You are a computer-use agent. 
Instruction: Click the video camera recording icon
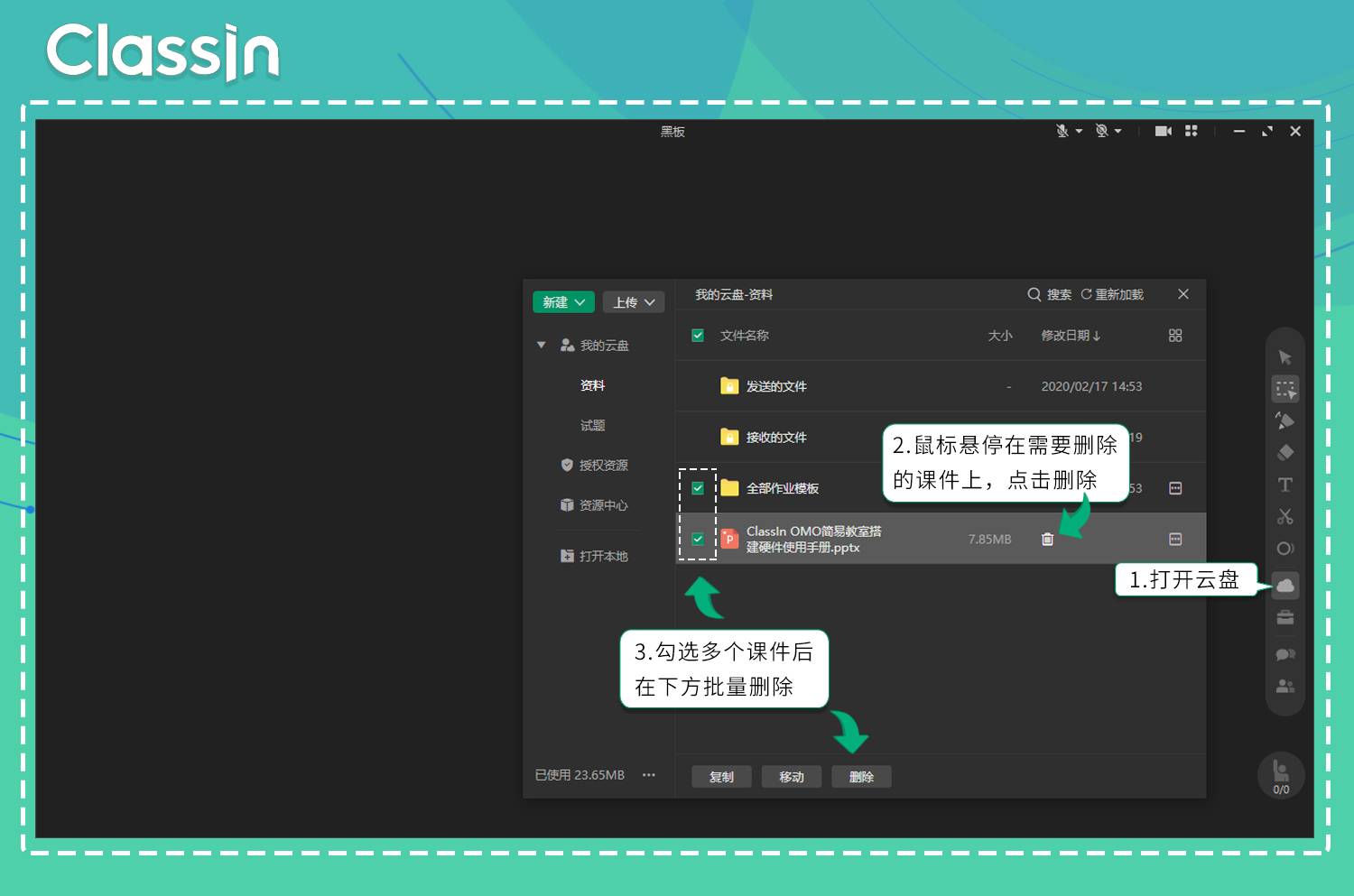[x=1164, y=131]
